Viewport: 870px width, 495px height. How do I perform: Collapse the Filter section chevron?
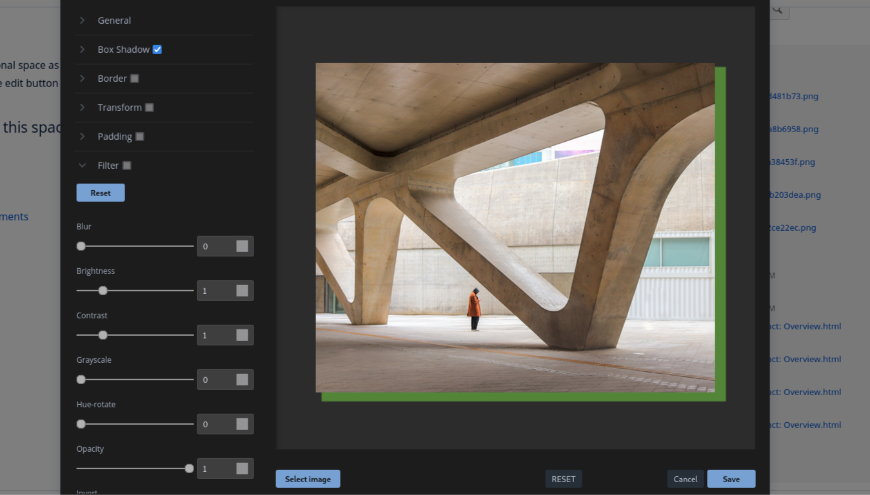tap(82, 165)
